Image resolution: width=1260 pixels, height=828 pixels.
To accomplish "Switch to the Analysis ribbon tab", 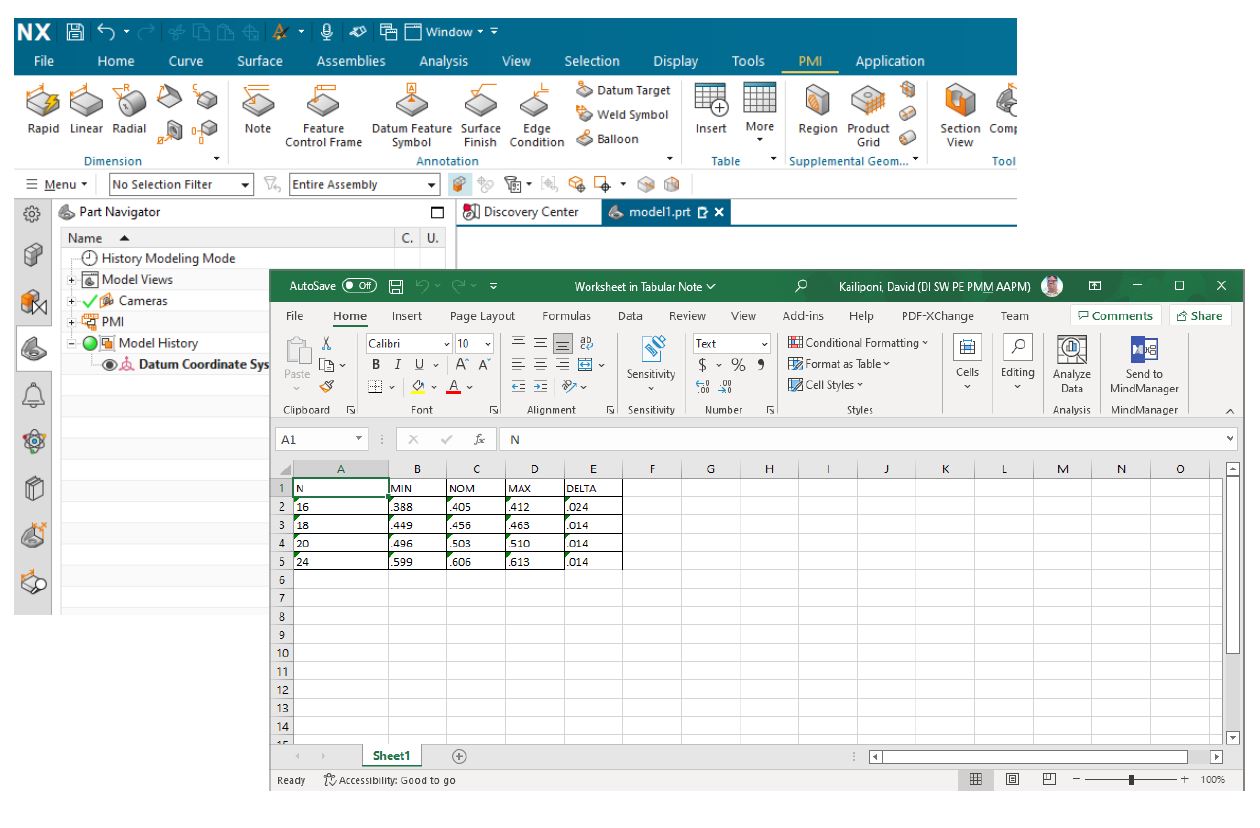I will point(443,61).
